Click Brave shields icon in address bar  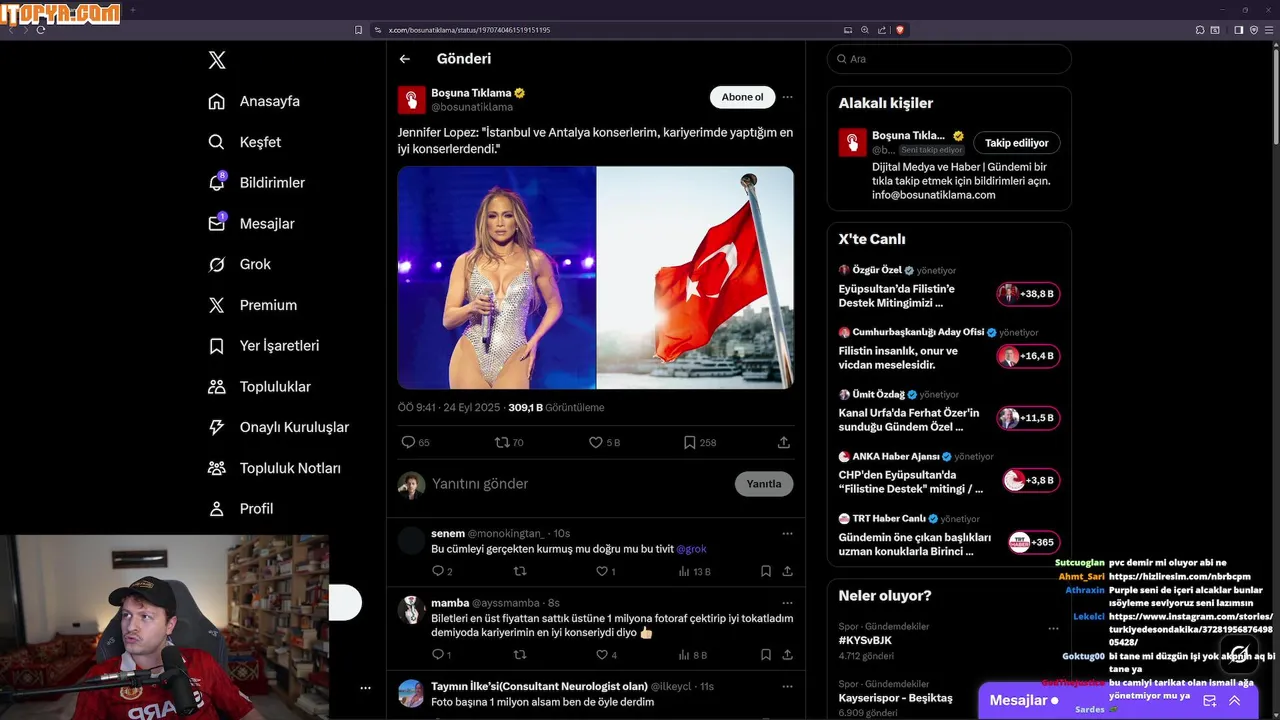pyautogui.click(x=900, y=30)
